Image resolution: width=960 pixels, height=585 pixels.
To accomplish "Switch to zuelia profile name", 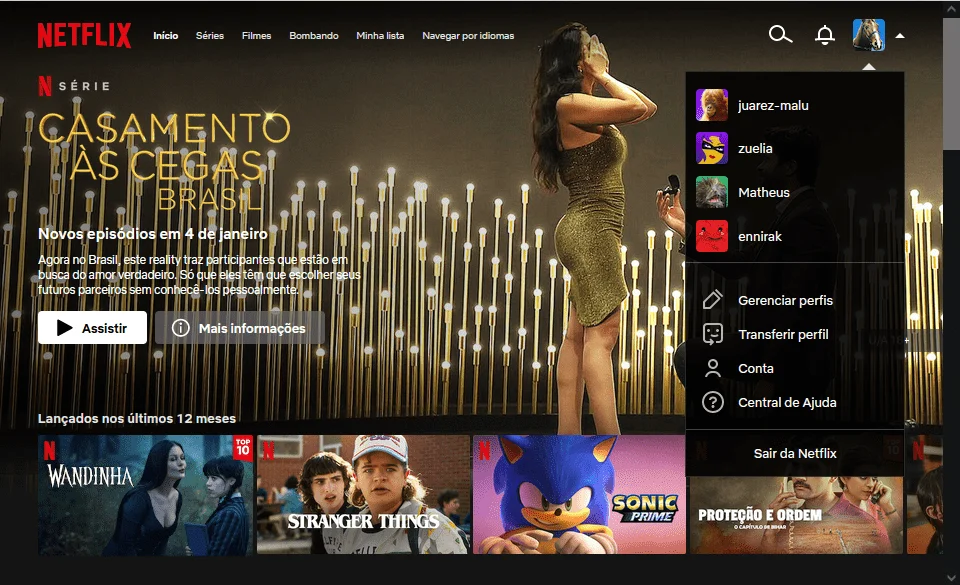I will pos(755,148).
